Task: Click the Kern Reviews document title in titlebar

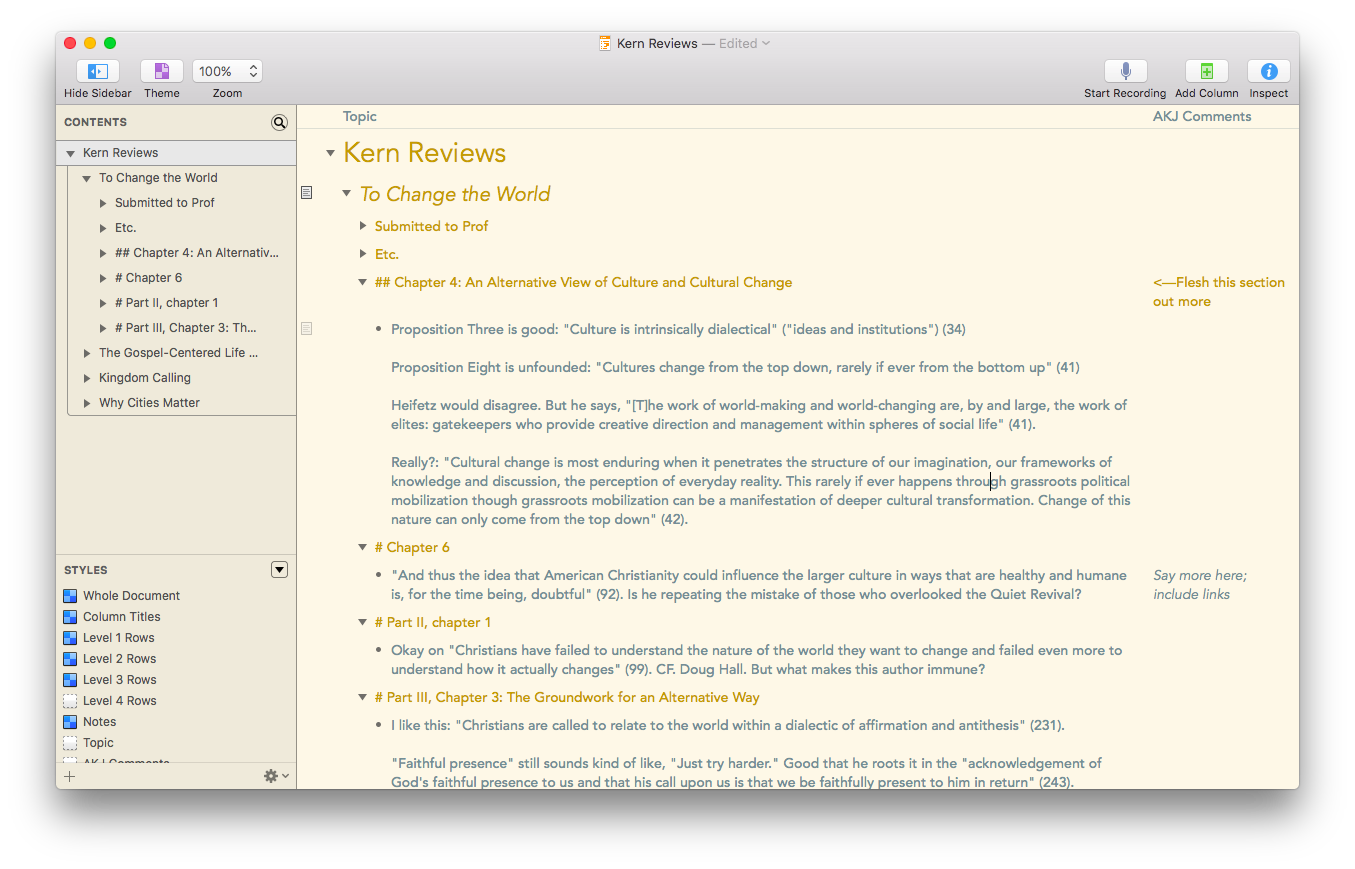Action: (657, 43)
